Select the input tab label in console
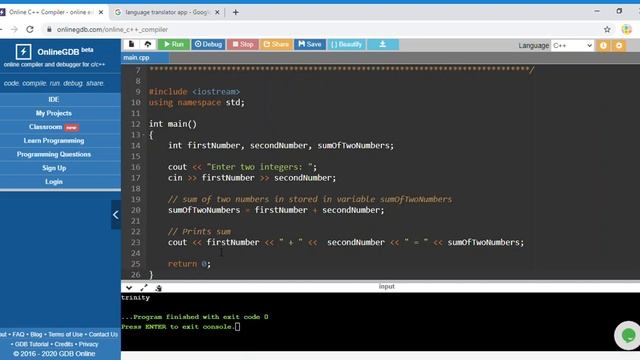Viewport: 640px width, 360px height. pos(387,287)
